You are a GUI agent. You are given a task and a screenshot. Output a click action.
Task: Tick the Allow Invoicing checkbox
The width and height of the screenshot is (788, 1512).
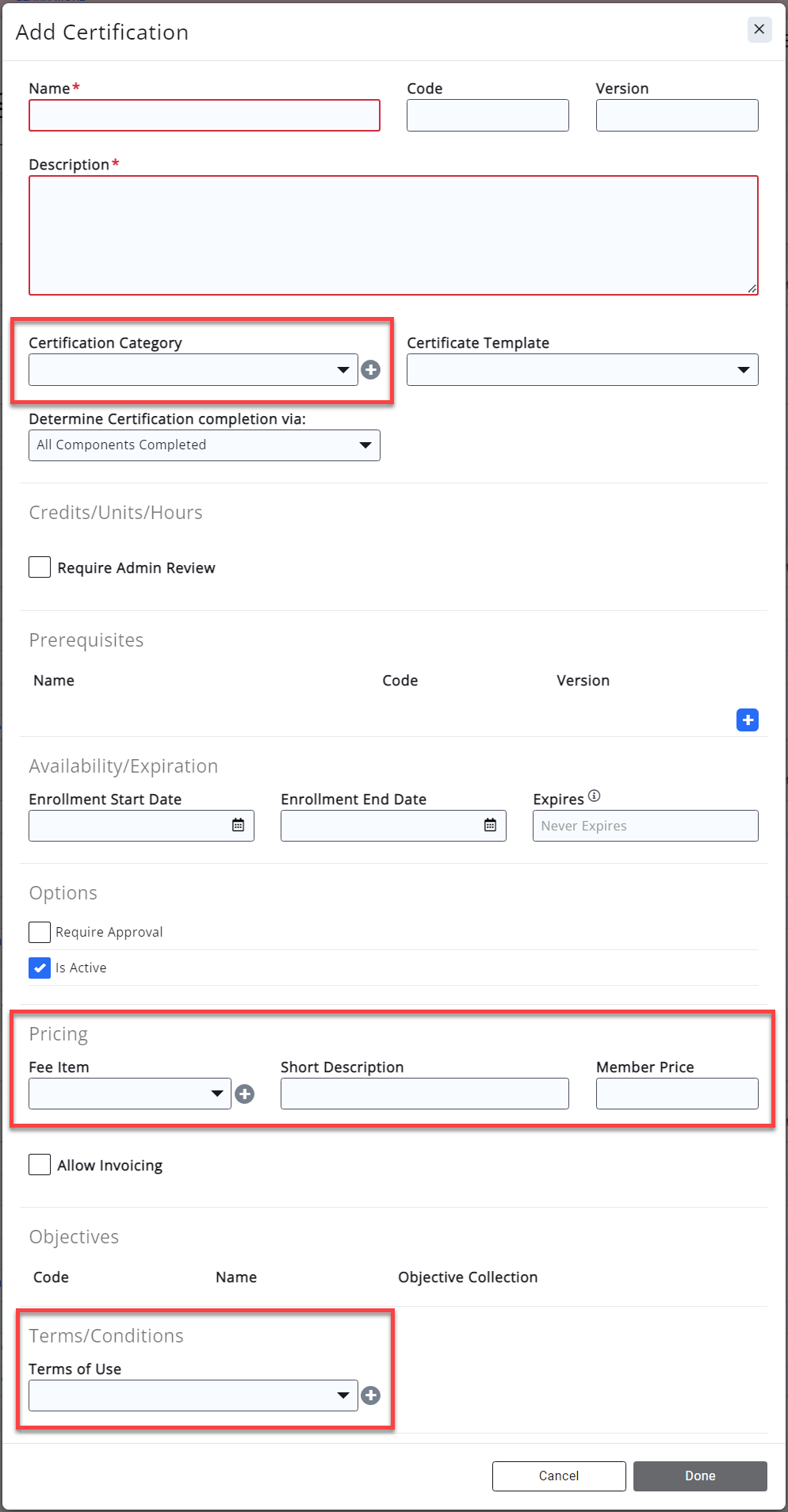40,1165
